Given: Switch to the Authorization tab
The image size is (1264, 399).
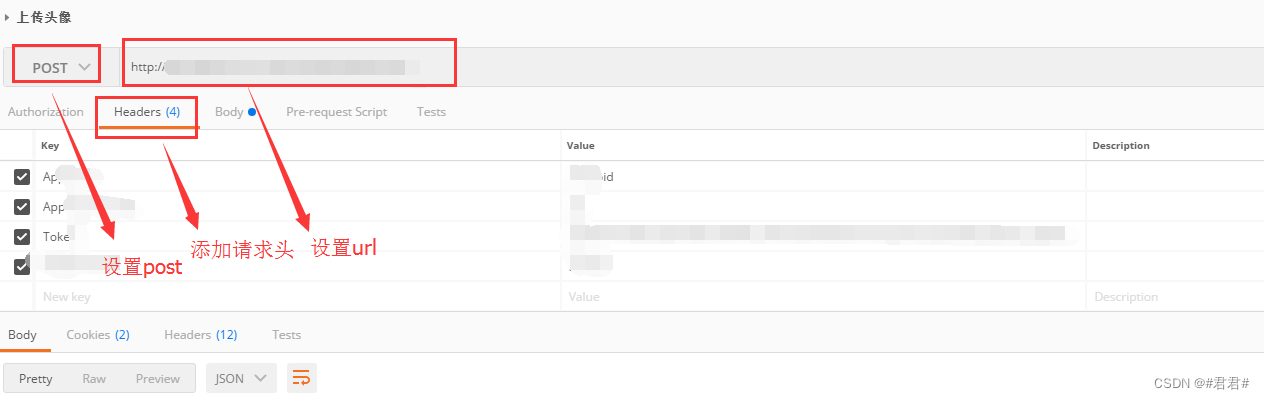Looking at the screenshot, I should [x=46, y=112].
